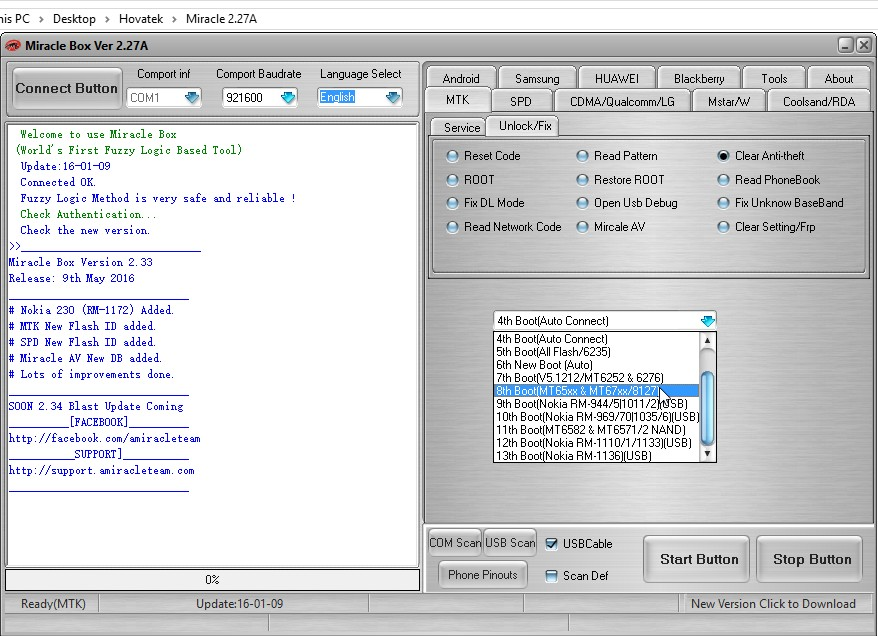Screen dimensions: 878x636
Task: Select the ROOT radio option
Action: click(x=471, y=180)
